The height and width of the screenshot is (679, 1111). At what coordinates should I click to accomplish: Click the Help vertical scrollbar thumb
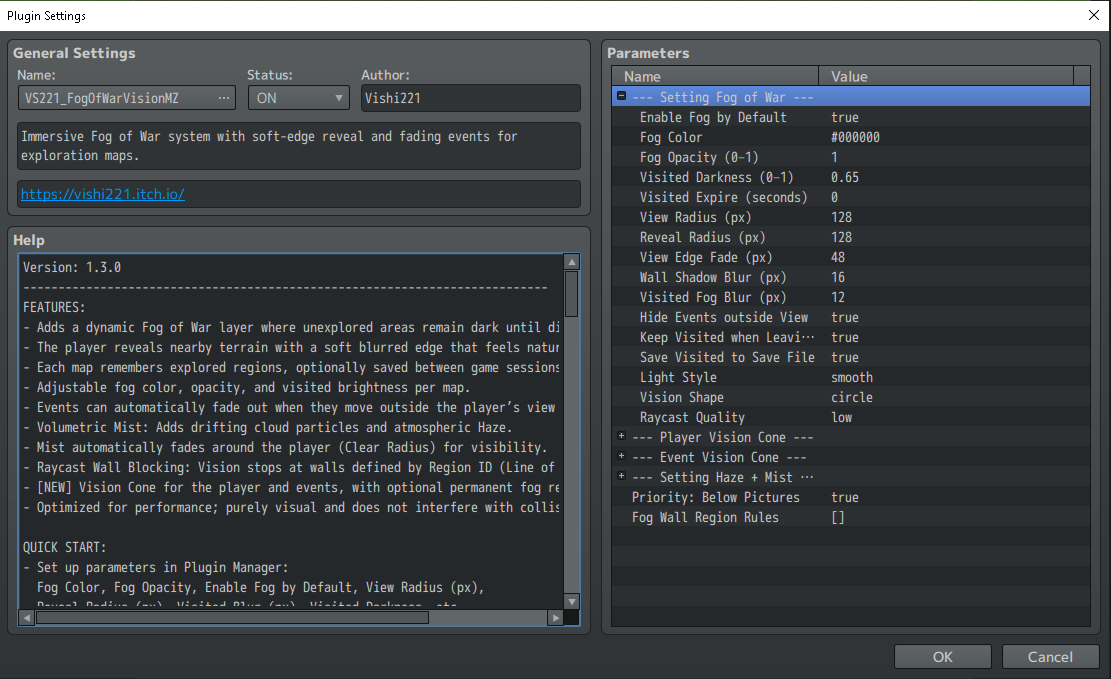[572, 293]
